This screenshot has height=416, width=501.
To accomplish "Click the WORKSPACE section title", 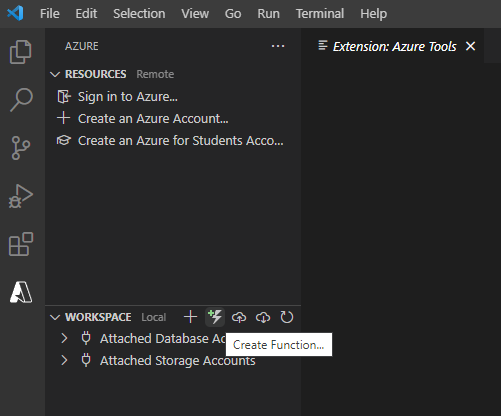I will click(98, 317).
